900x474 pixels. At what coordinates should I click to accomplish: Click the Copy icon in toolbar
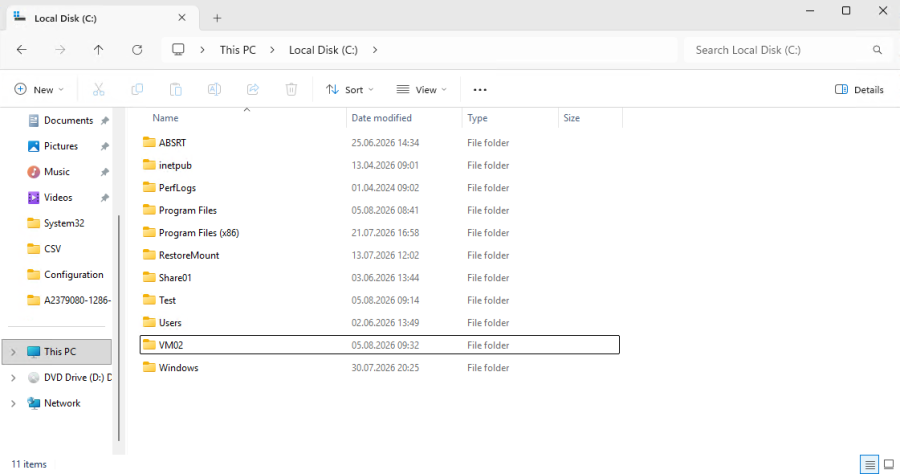coord(137,90)
